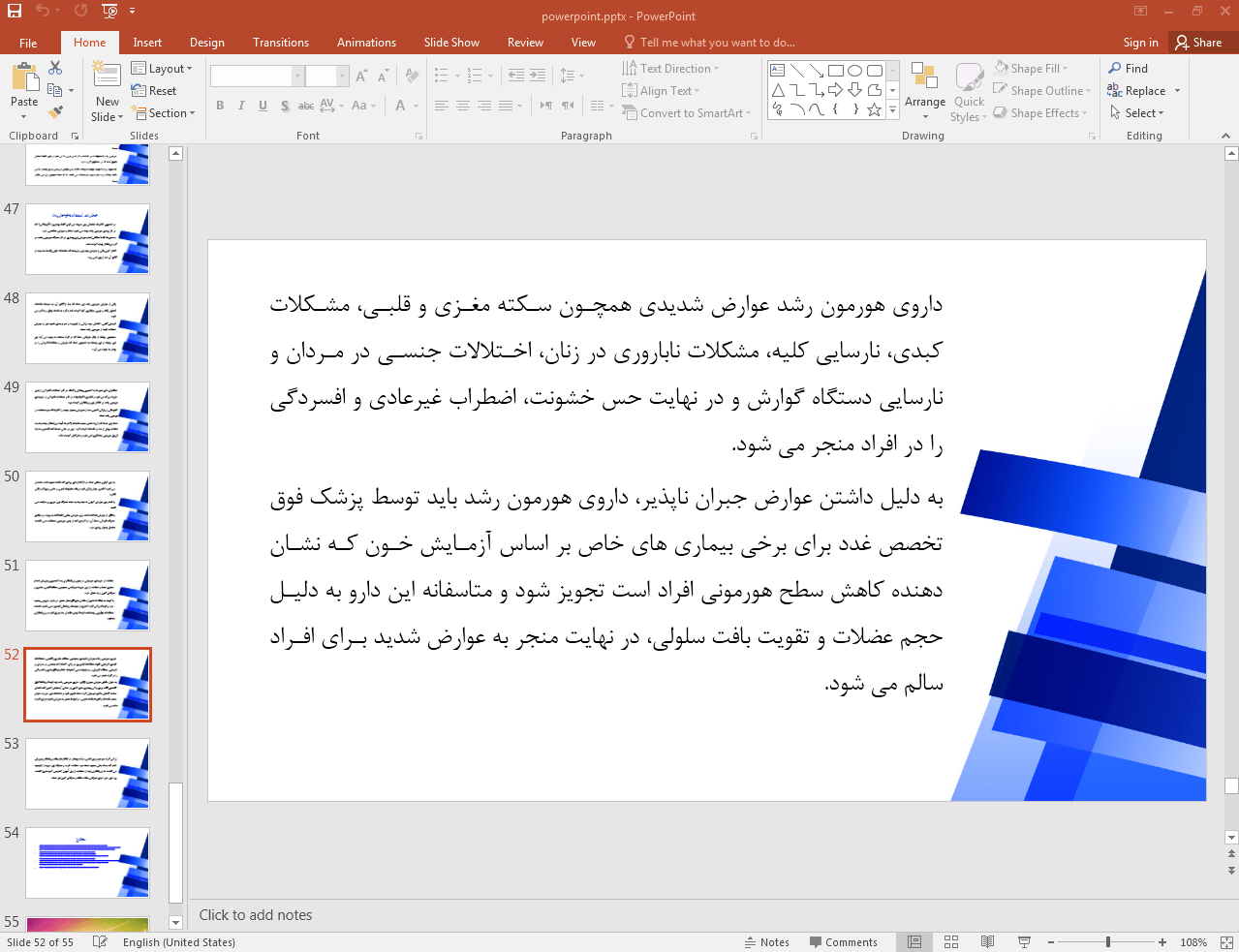Image resolution: width=1239 pixels, height=952 pixels.
Task: Open Quick Styles gallery
Action: tap(969, 91)
